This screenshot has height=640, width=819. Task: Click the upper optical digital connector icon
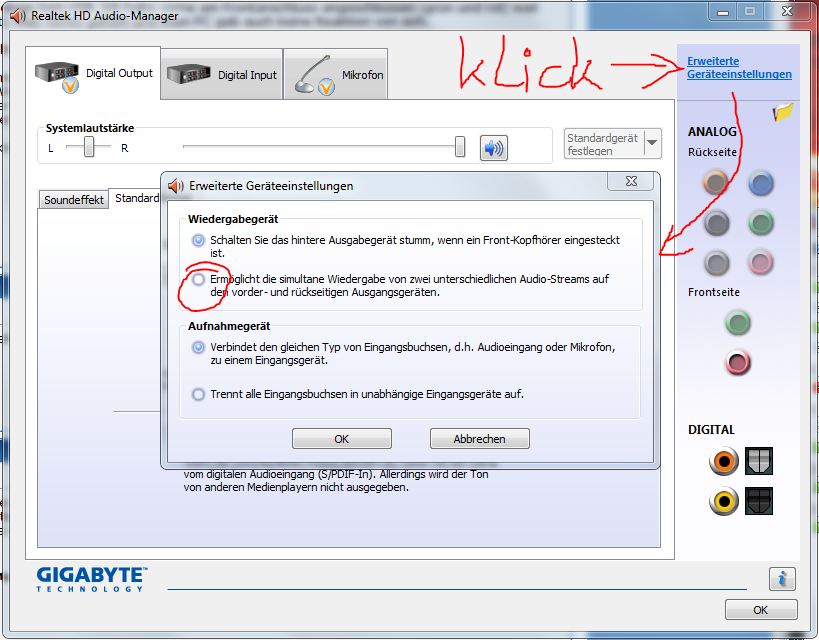758,461
